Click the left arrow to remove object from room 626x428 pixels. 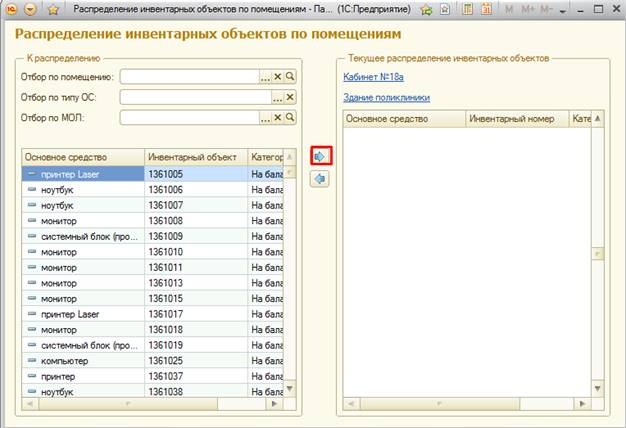click(320, 178)
